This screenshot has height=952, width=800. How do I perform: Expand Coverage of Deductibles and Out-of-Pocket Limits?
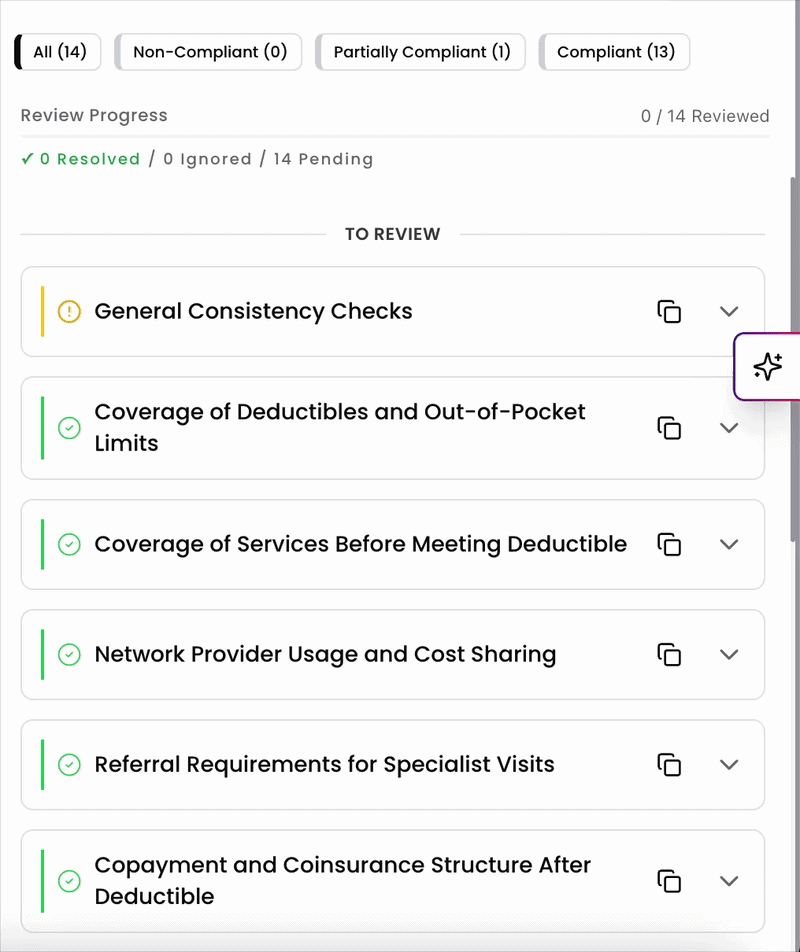pos(729,428)
